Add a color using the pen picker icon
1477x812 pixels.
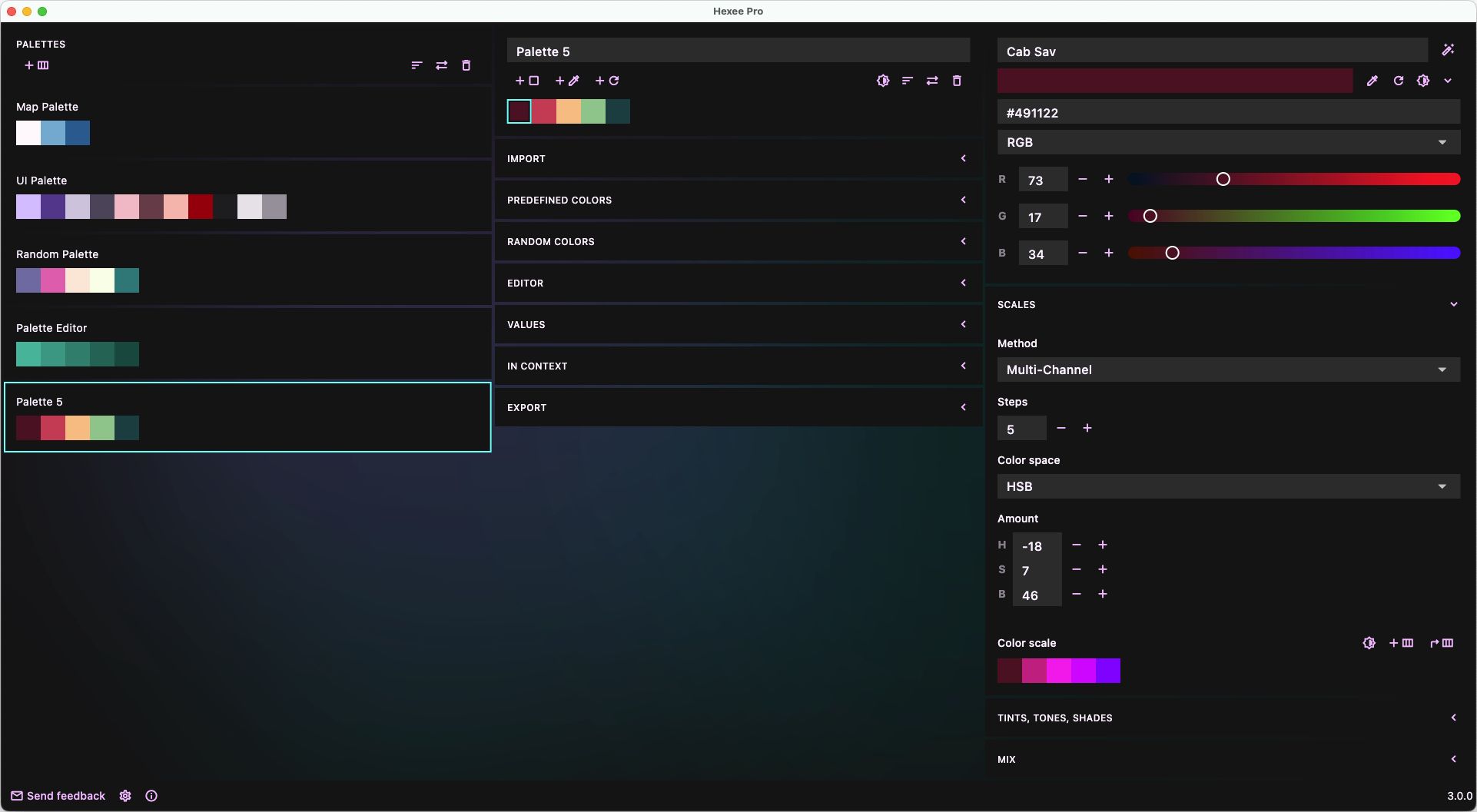coord(567,81)
